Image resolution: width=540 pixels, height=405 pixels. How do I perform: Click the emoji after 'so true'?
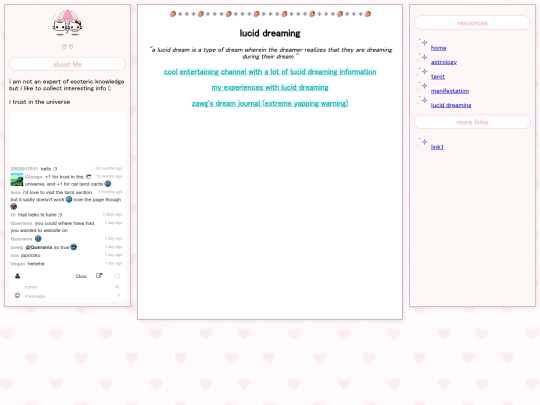(74, 247)
